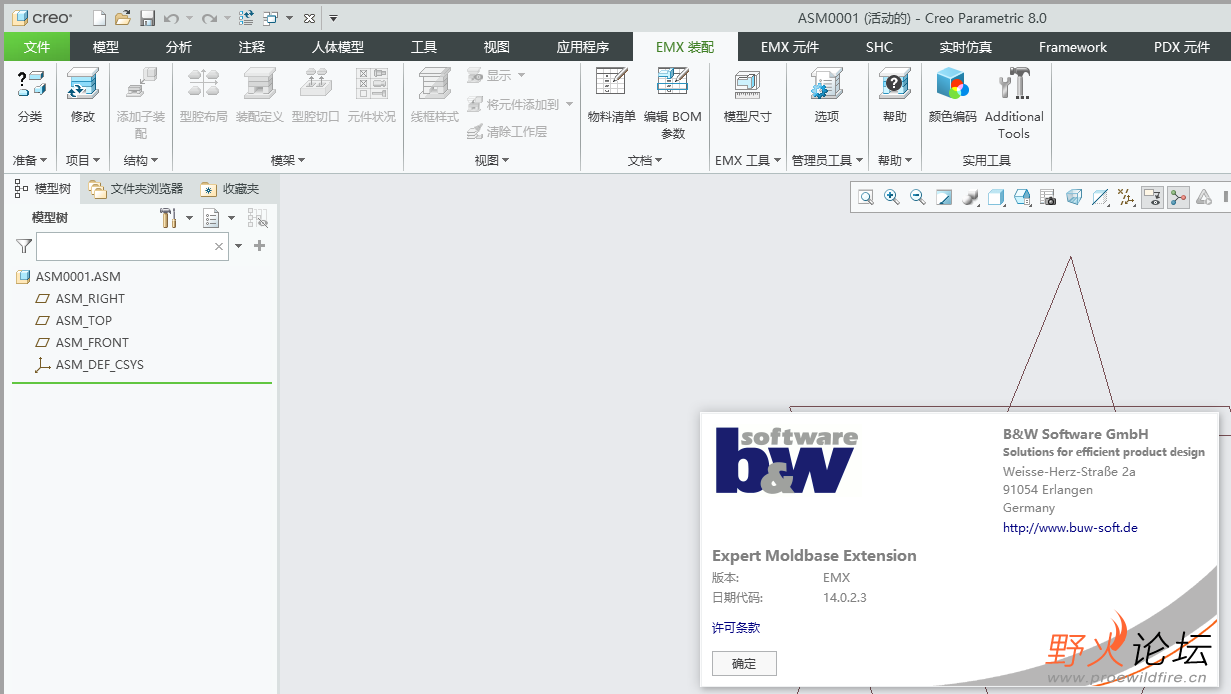This screenshot has width=1231, height=694.
Task: Select ASM_RIGHT datum plane
Action: 80,299
